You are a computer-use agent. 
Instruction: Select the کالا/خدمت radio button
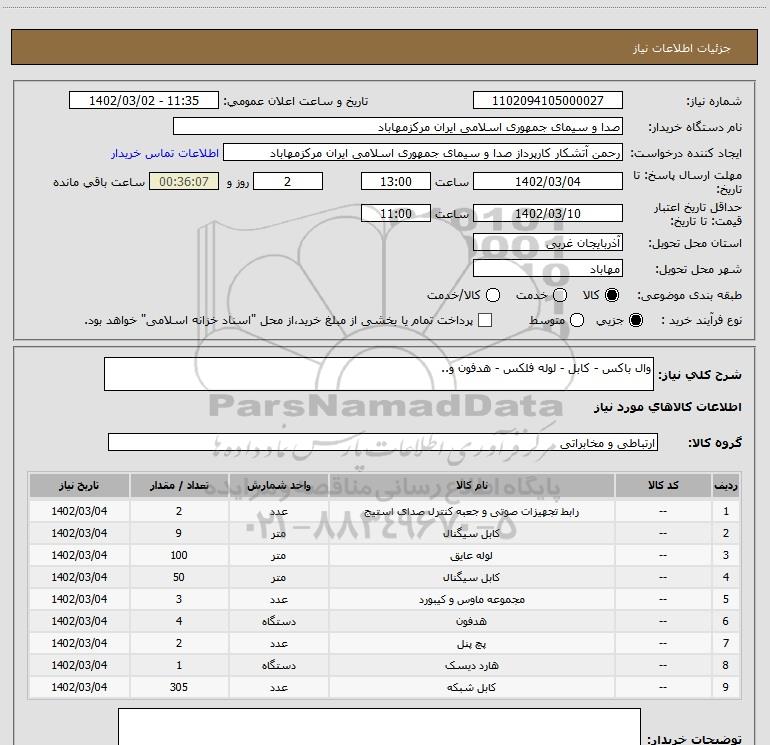pos(493,295)
